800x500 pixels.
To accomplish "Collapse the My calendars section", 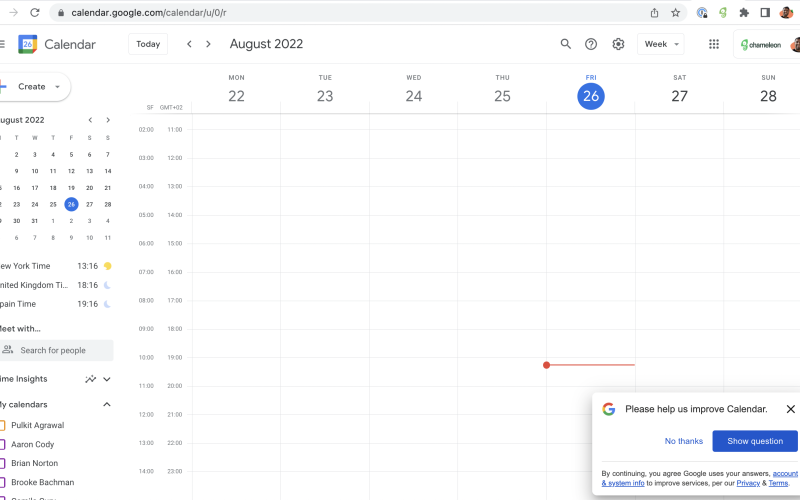I will (x=107, y=404).
